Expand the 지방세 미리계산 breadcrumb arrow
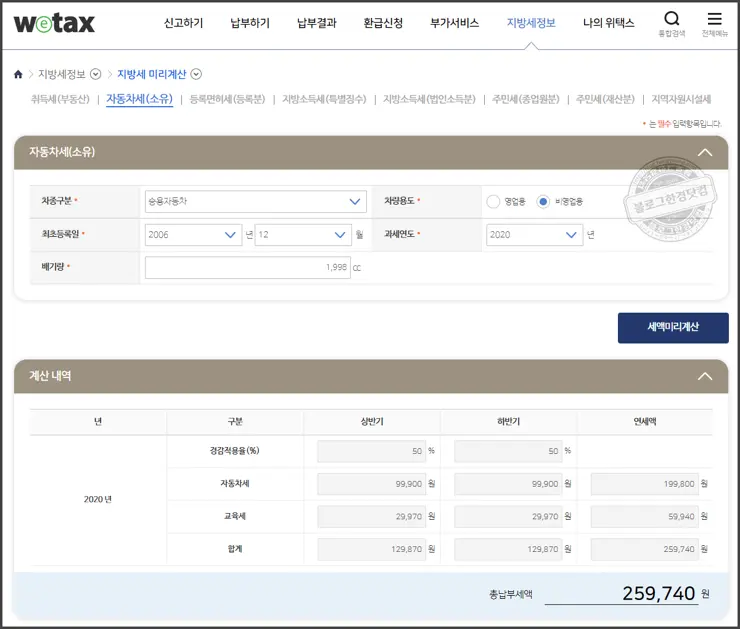 click(x=196, y=74)
